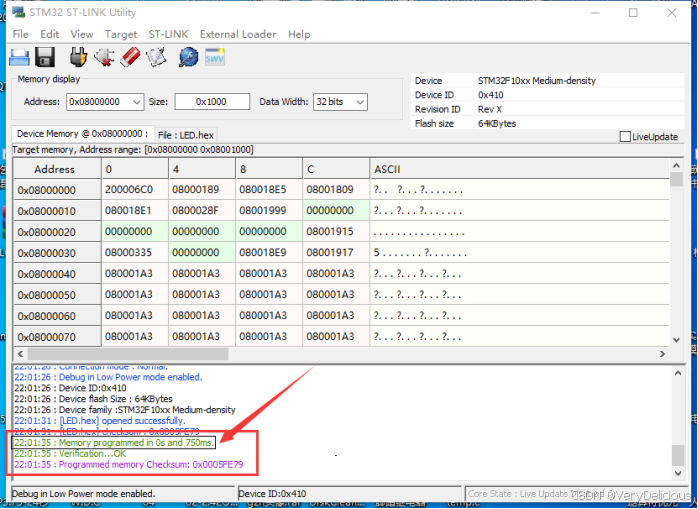The image size is (698, 509).
Task: Click the Size input field 0x1000
Action: tap(212, 102)
